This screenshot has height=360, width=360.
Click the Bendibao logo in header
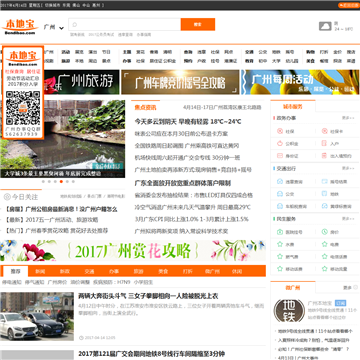tap(20, 27)
